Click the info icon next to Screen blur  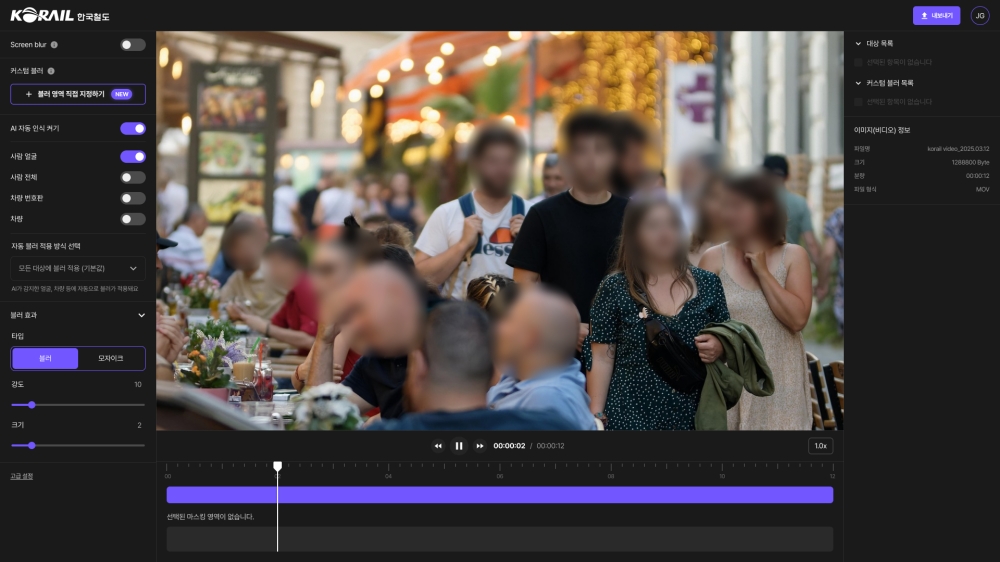(54, 45)
